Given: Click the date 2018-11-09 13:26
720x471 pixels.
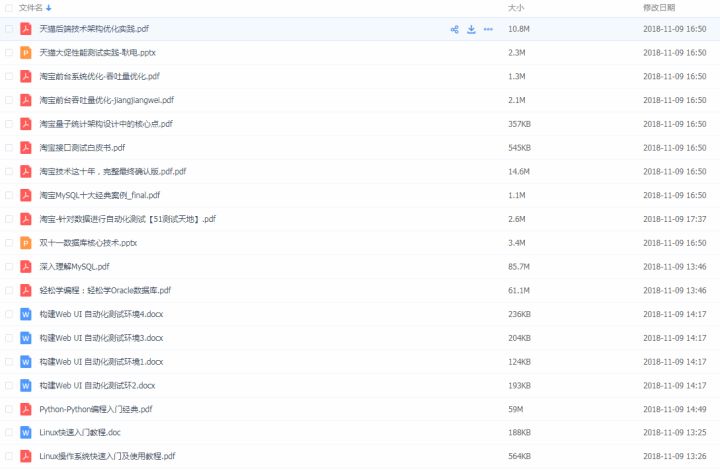Looking at the screenshot, I should [675, 456].
